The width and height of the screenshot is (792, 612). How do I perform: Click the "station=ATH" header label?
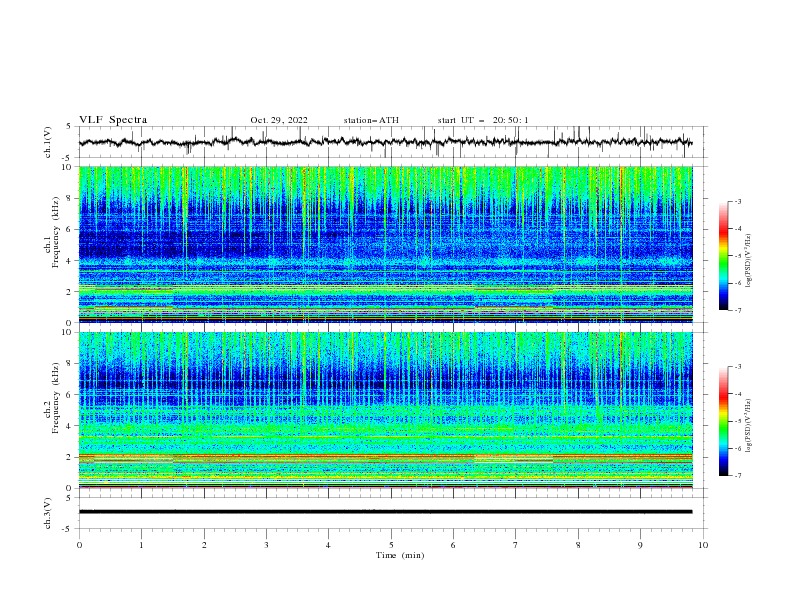pos(371,120)
